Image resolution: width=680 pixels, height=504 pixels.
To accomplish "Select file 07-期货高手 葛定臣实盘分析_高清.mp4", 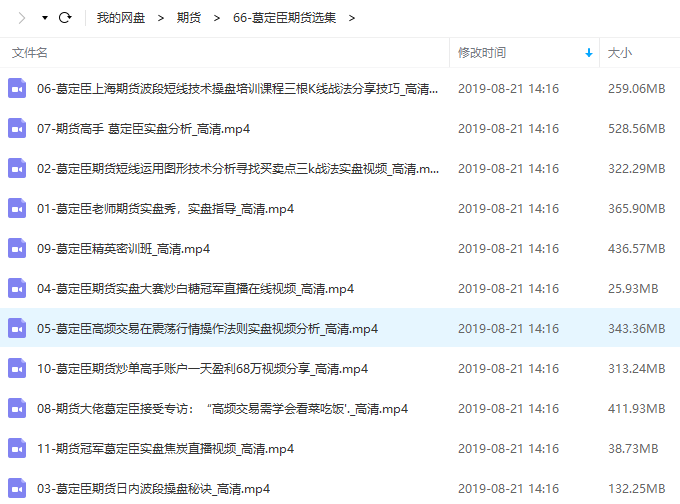I will tap(144, 129).
